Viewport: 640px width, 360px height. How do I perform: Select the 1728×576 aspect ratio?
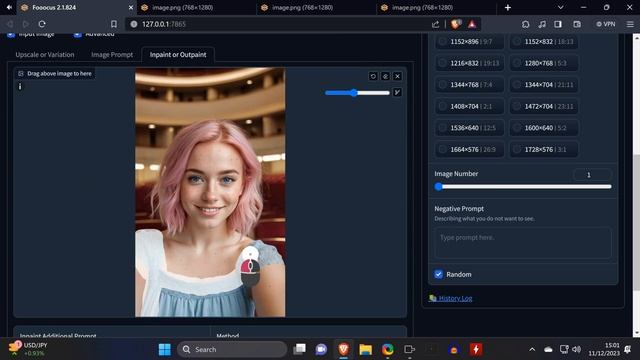[544, 150]
